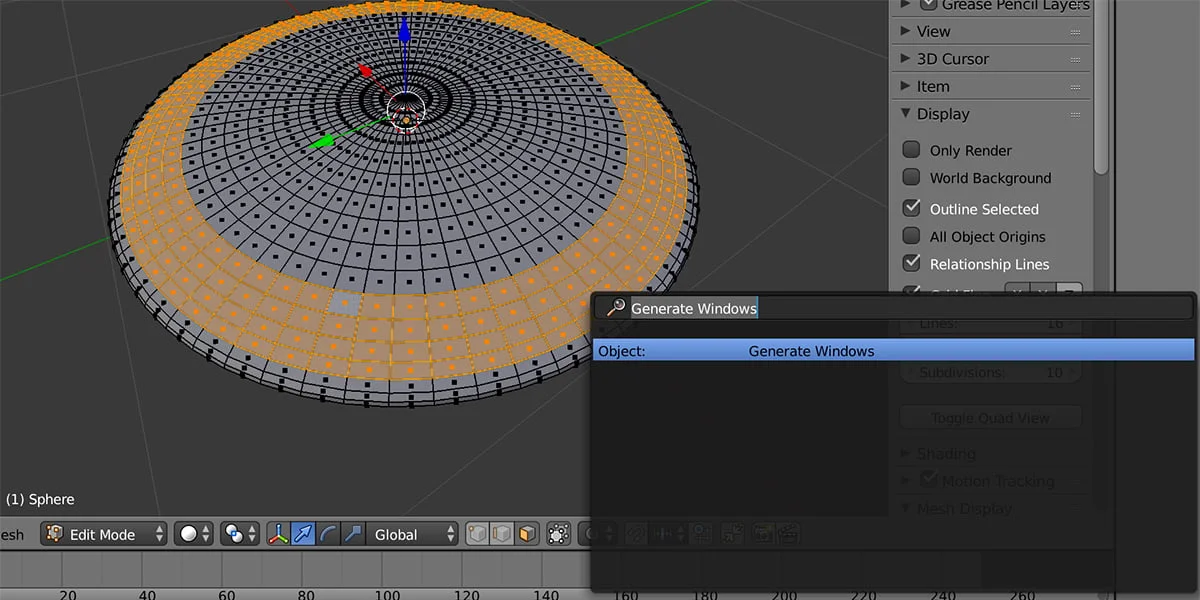Activate the Scale manipulator
Image resolution: width=1200 pixels, height=600 pixels.
pyautogui.click(x=351, y=533)
